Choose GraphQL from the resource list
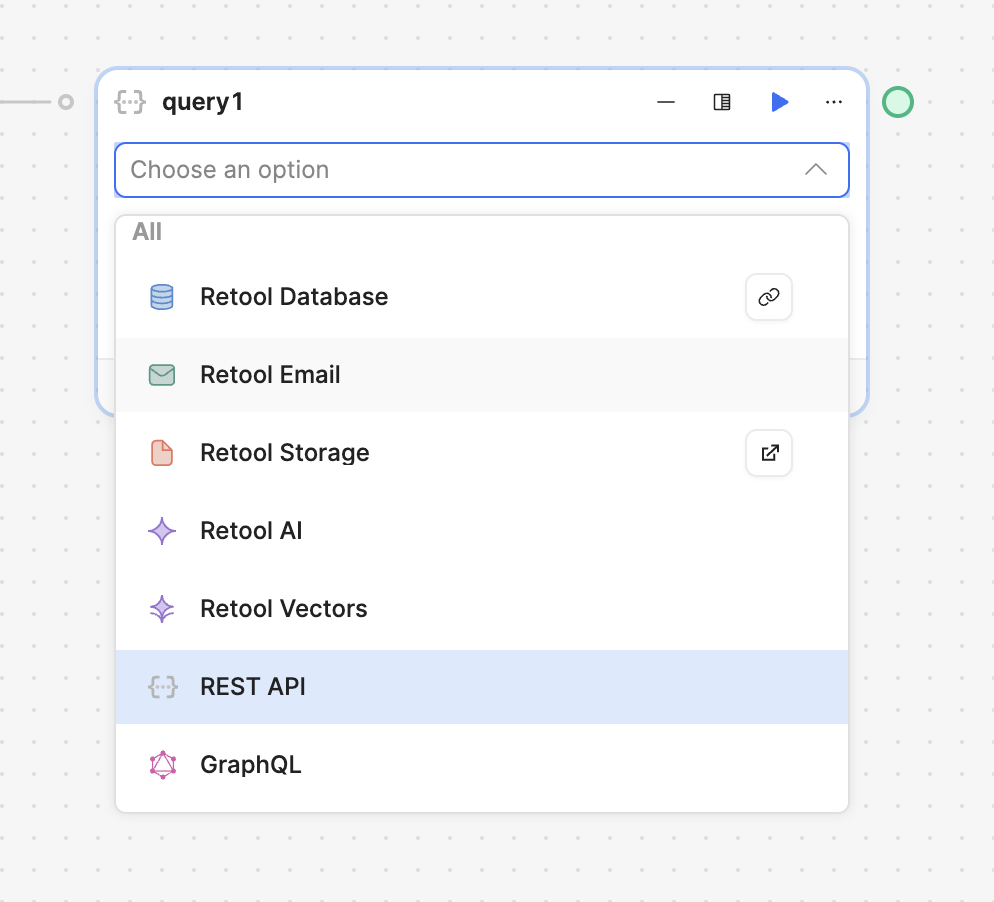Screen dimensions: 994x902 482,764
